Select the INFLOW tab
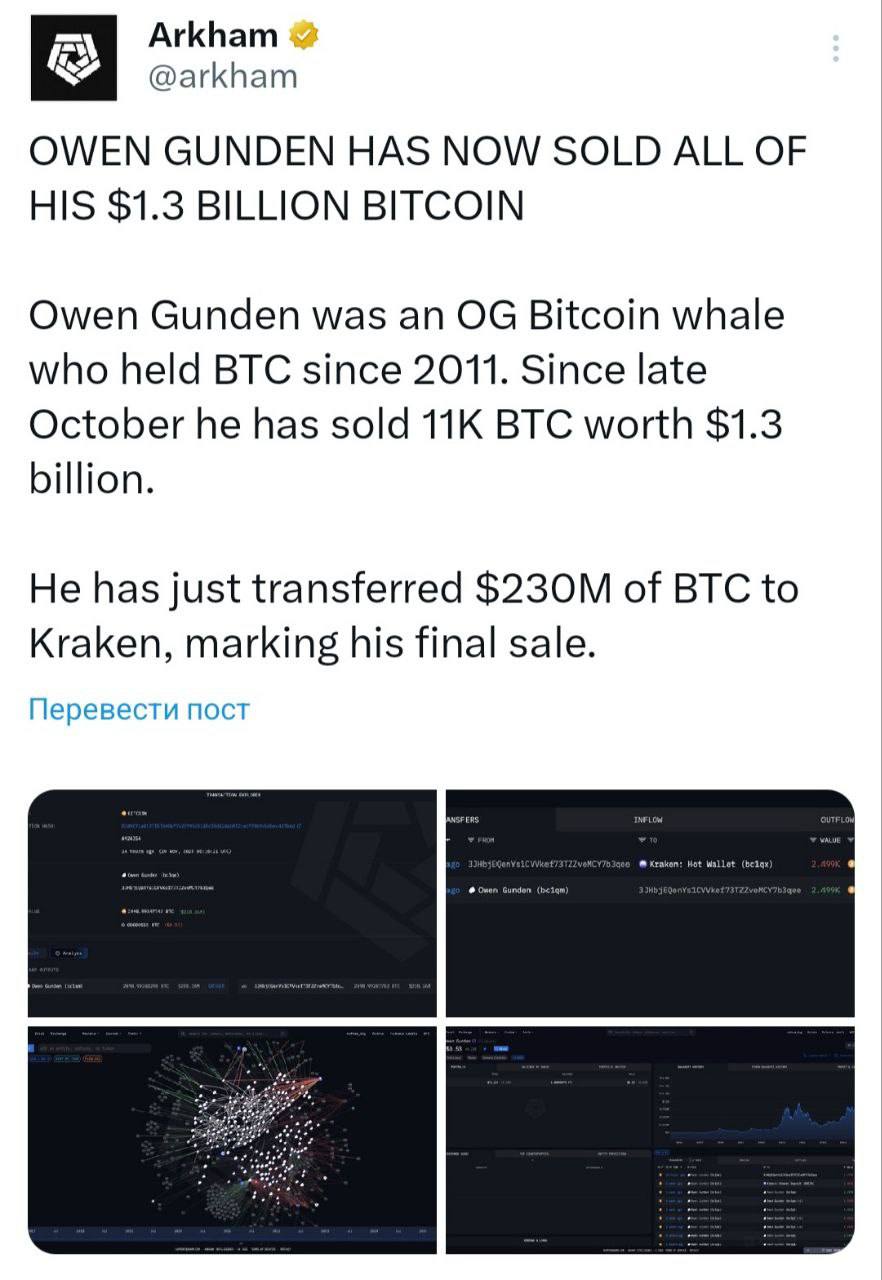The image size is (882, 1280). pos(650,819)
